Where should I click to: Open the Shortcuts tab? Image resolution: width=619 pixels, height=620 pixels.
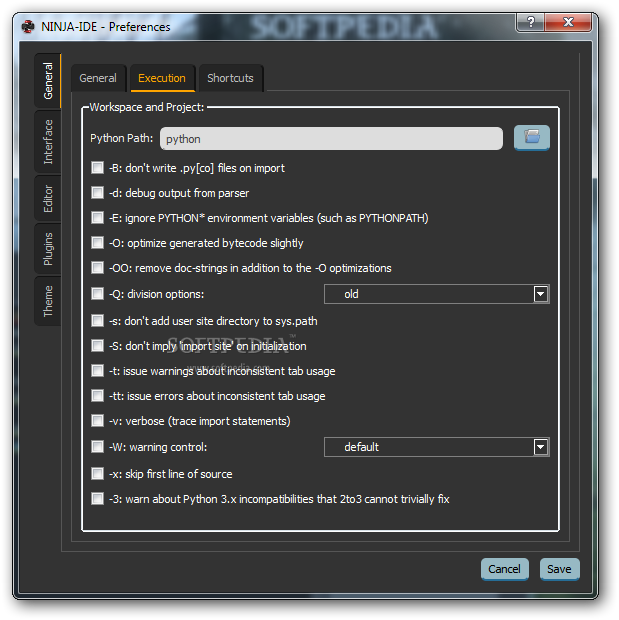pos(230,78)
